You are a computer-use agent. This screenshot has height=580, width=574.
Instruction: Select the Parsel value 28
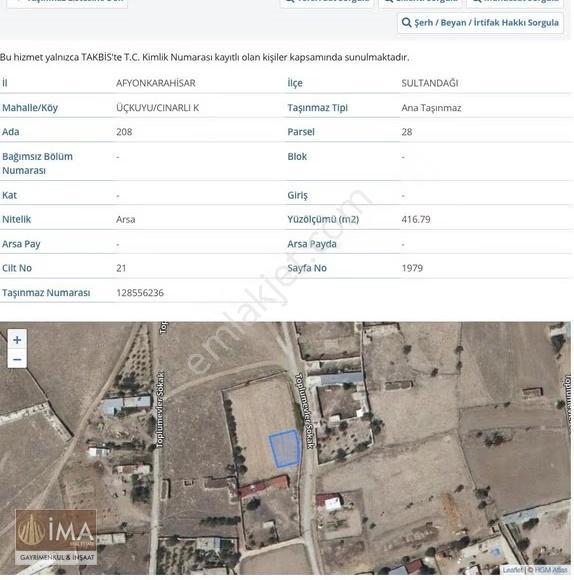(407, 132)
